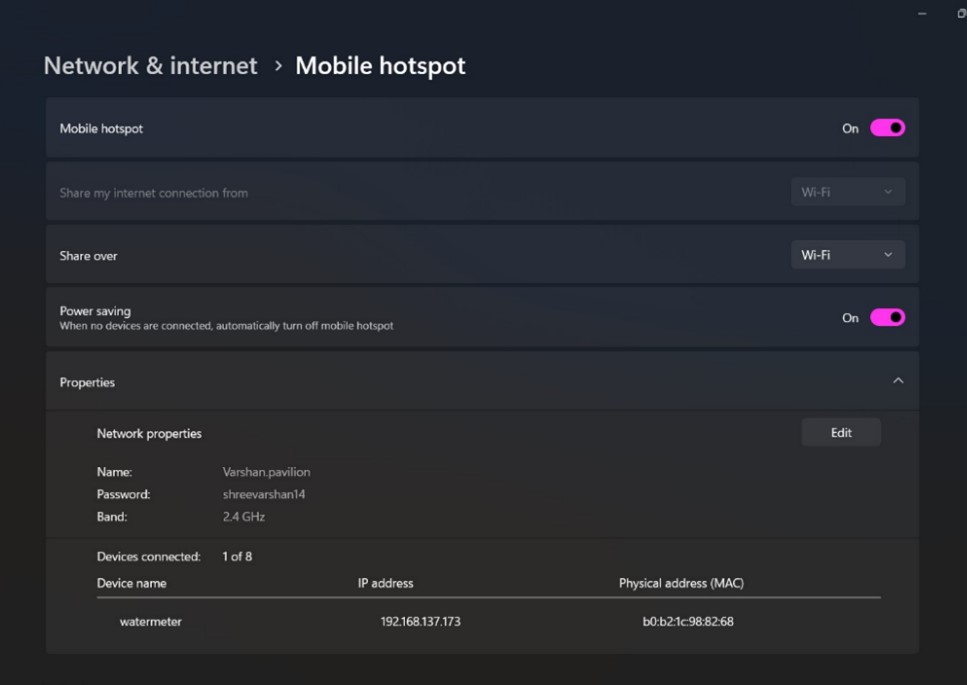
Task: Click the breadcrumb chevron separator arrow
Action: click(x=277, y=66)
